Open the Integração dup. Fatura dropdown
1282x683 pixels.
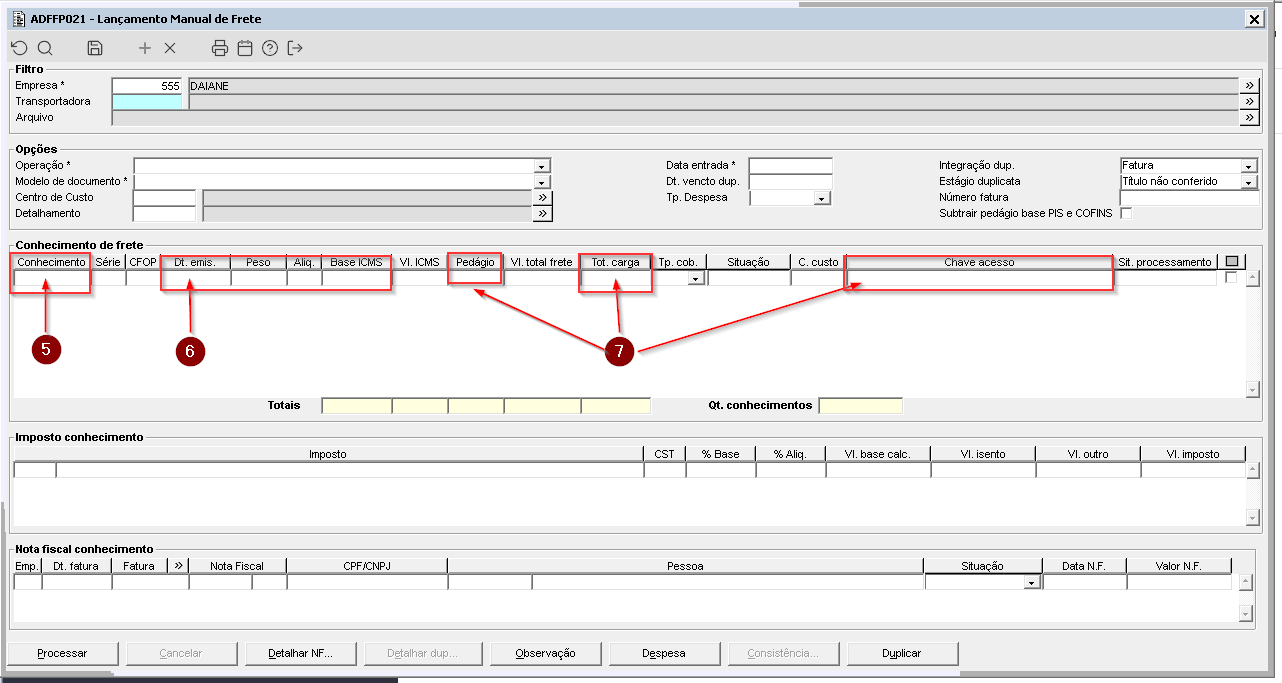(1248, 166)
